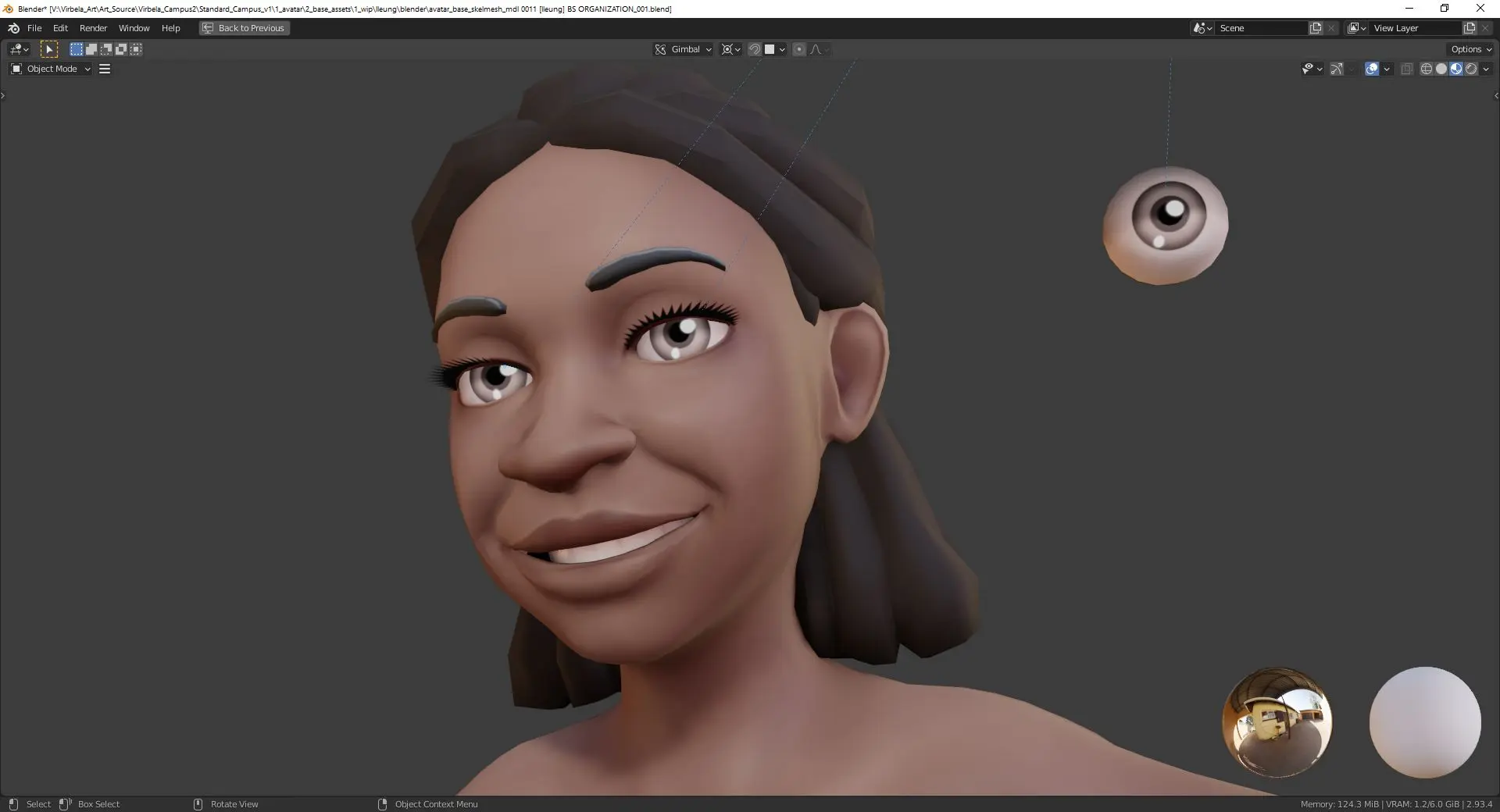
Task: Open the Gimbal transform orientation dropdown
Action: tap(684, 49)
